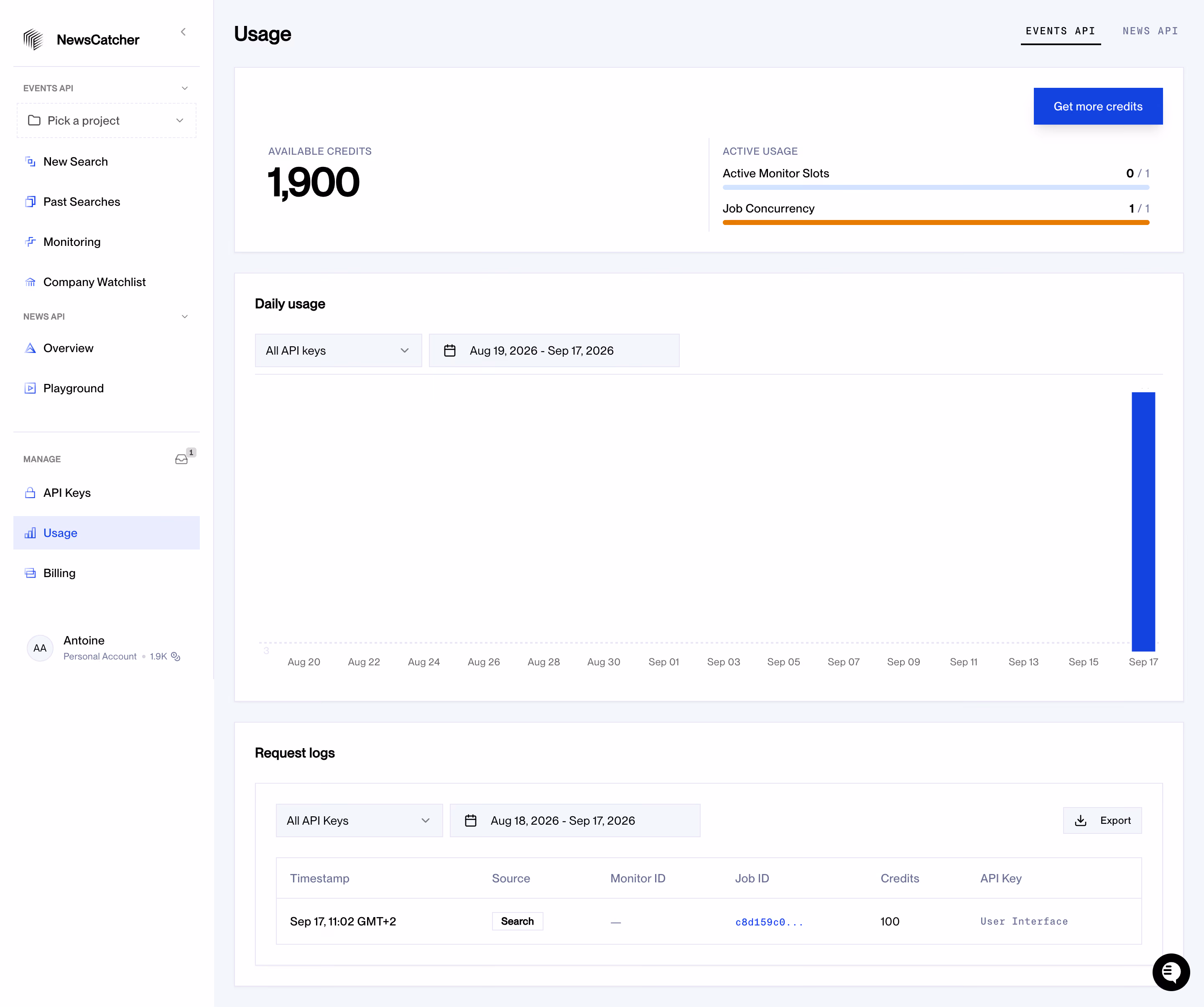
Task: Click the Monitor ID column header
Action: (638, 879)
